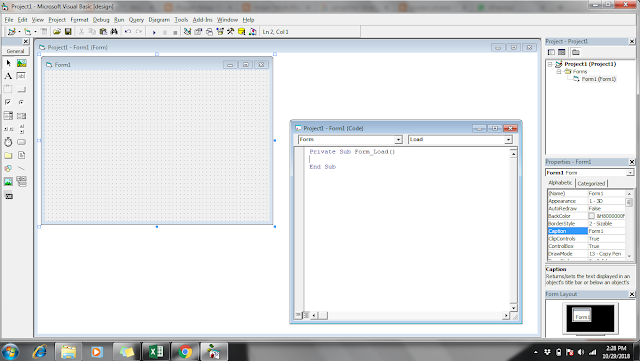
Task: Open the Toolbox from toolbar icon
Action: click(231, 31)
